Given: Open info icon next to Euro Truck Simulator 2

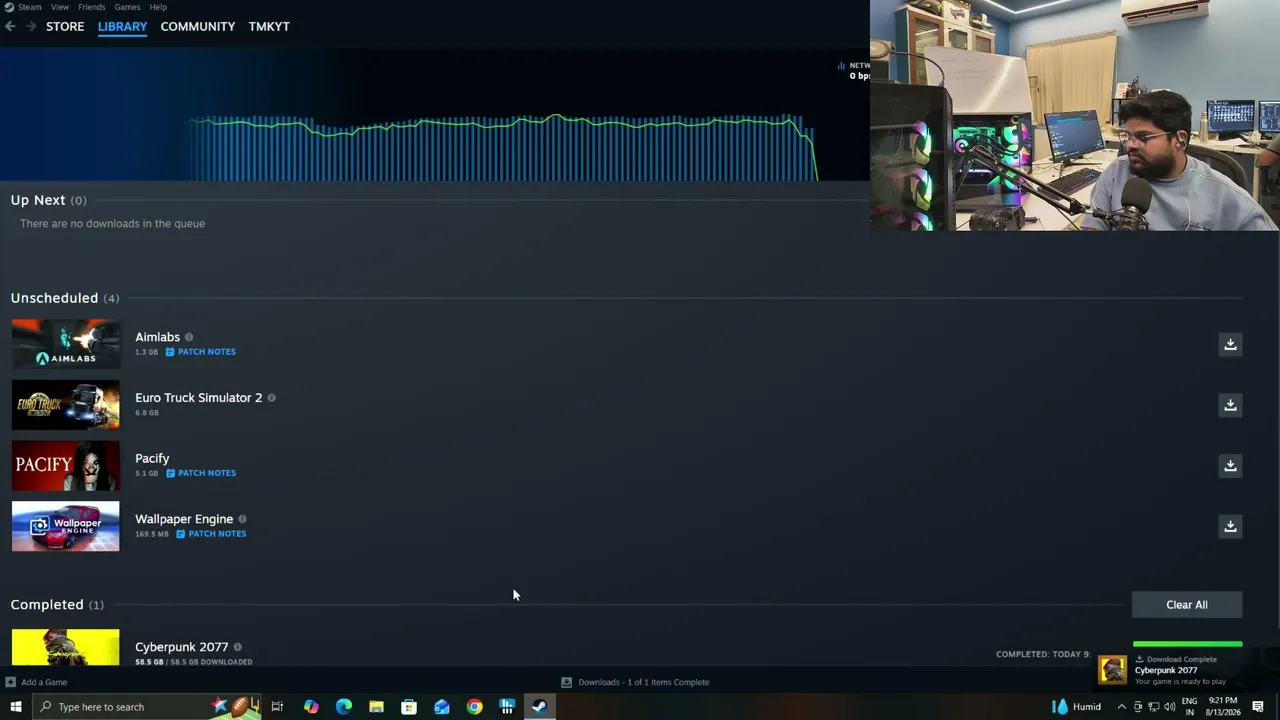Looking at the screenshot, I should (x=271, y=398).
